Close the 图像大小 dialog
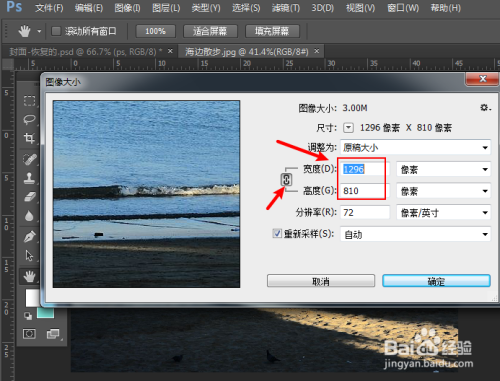The width and height of the screenshot is (500, 381). point(483,79)
